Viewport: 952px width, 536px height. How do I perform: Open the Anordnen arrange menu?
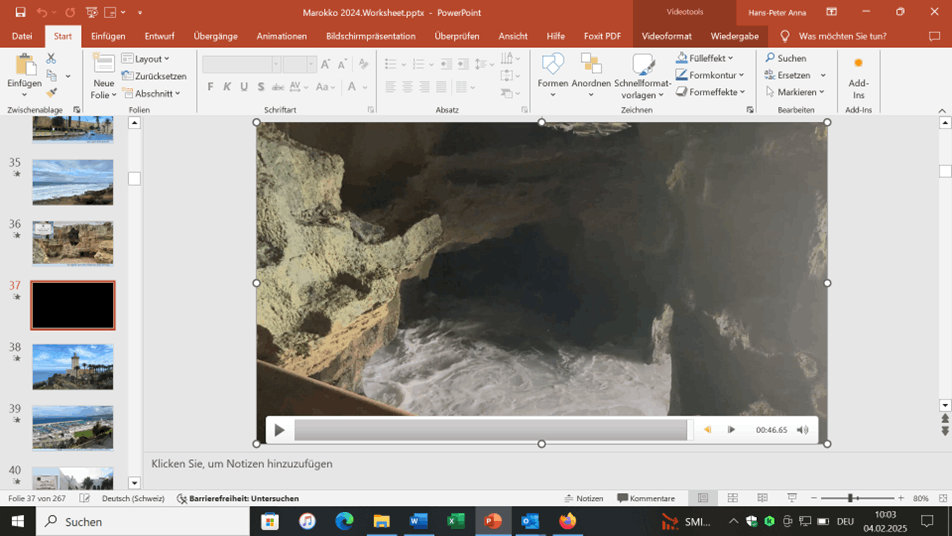point(591,76)
